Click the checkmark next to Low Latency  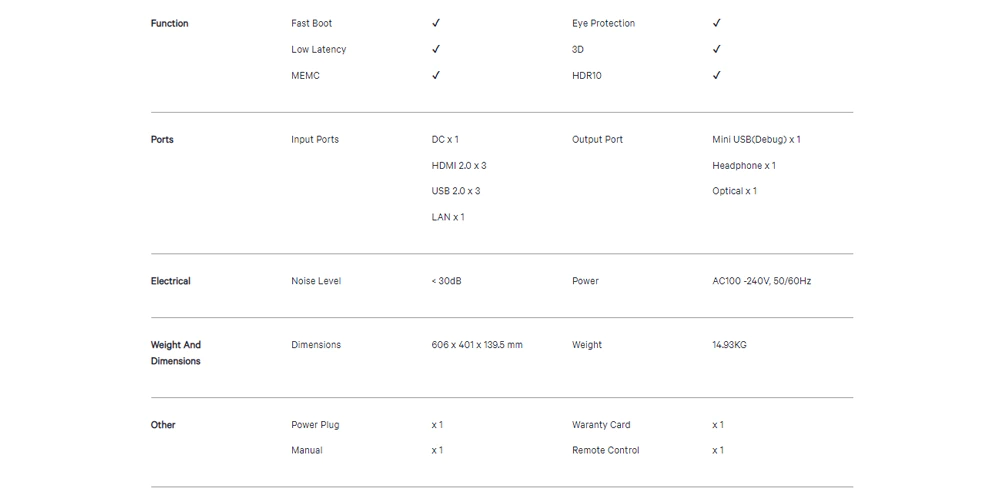[x=436, y=49]
